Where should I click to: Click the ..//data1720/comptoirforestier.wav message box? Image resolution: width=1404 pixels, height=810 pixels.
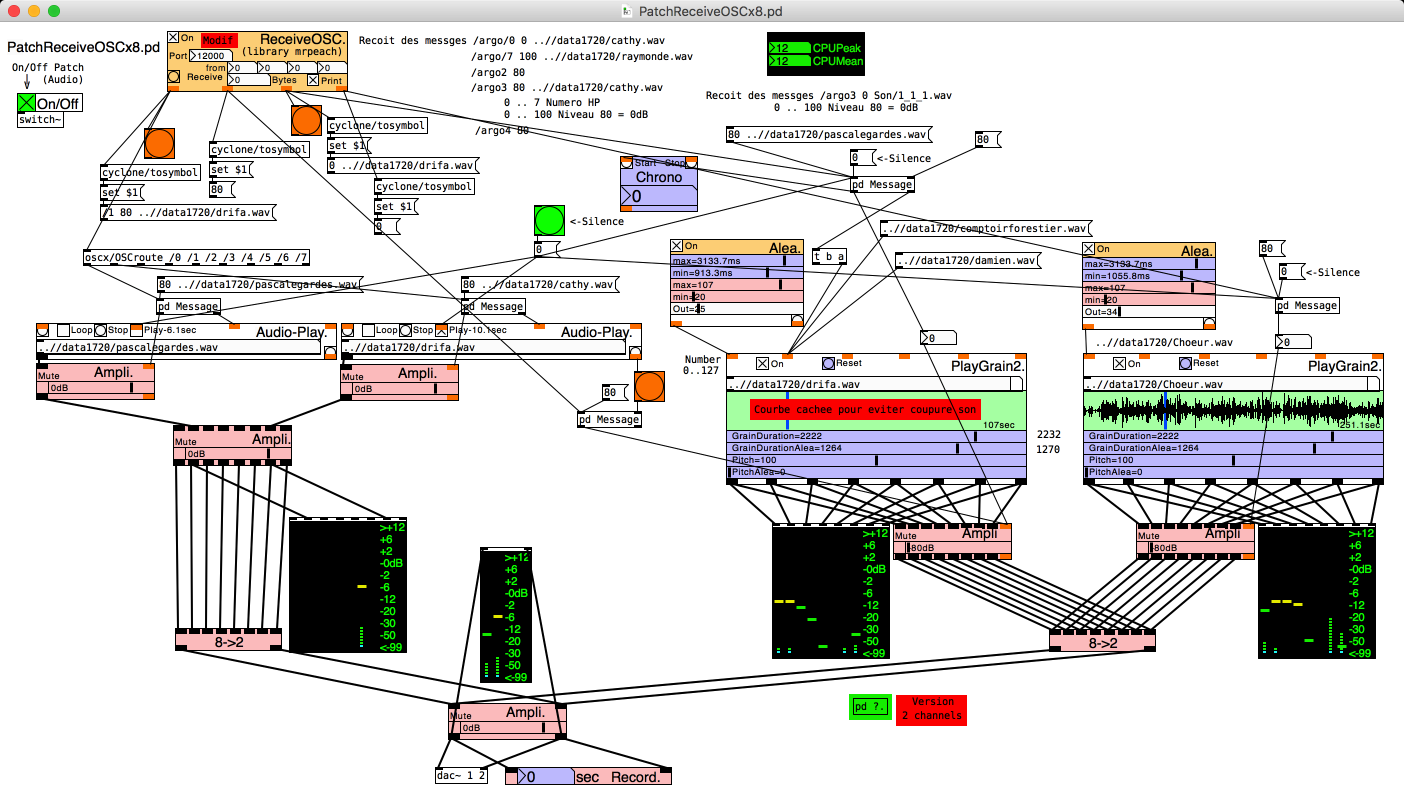click(x=986, y=229)
